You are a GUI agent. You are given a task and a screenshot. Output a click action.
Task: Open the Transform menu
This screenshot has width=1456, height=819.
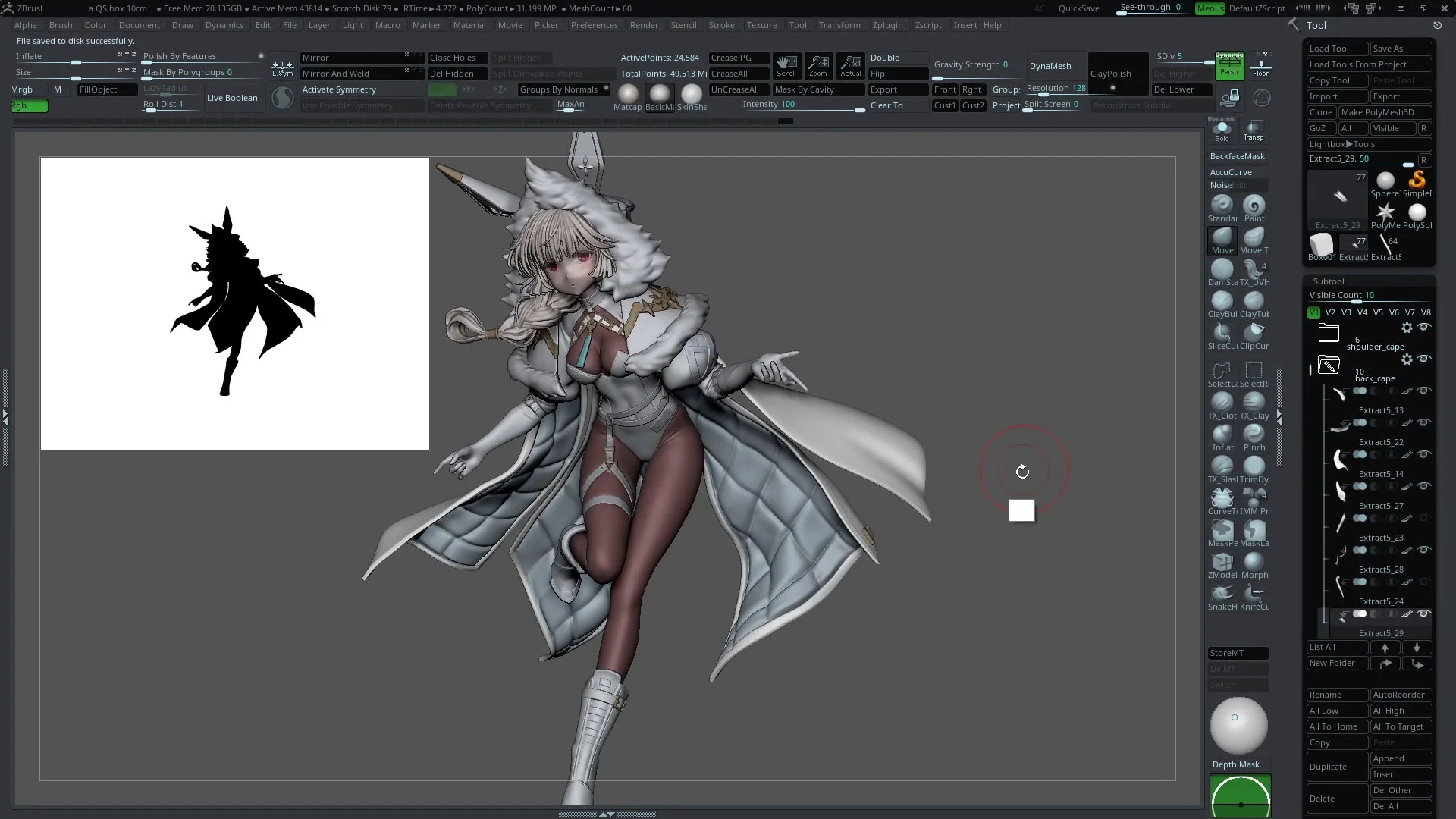click(x=839, y=25)
